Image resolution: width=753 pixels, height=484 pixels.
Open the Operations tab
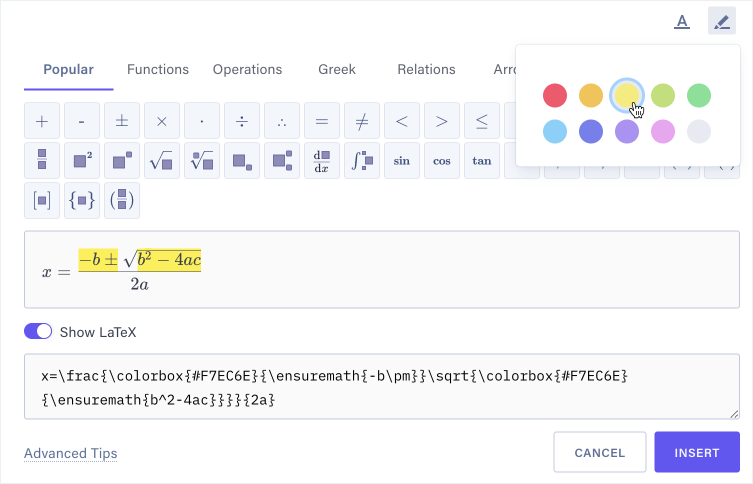247,70
